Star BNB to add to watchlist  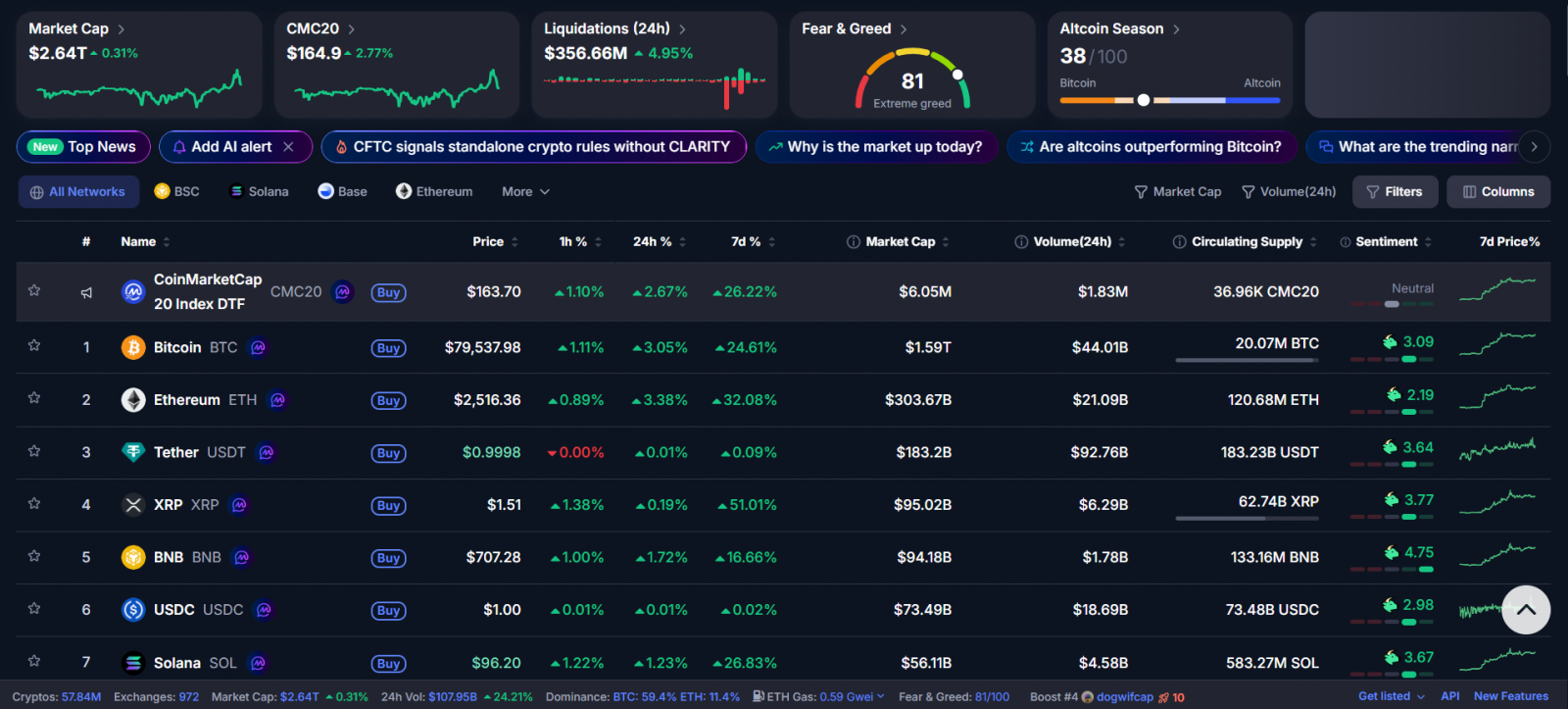point(34,556)
